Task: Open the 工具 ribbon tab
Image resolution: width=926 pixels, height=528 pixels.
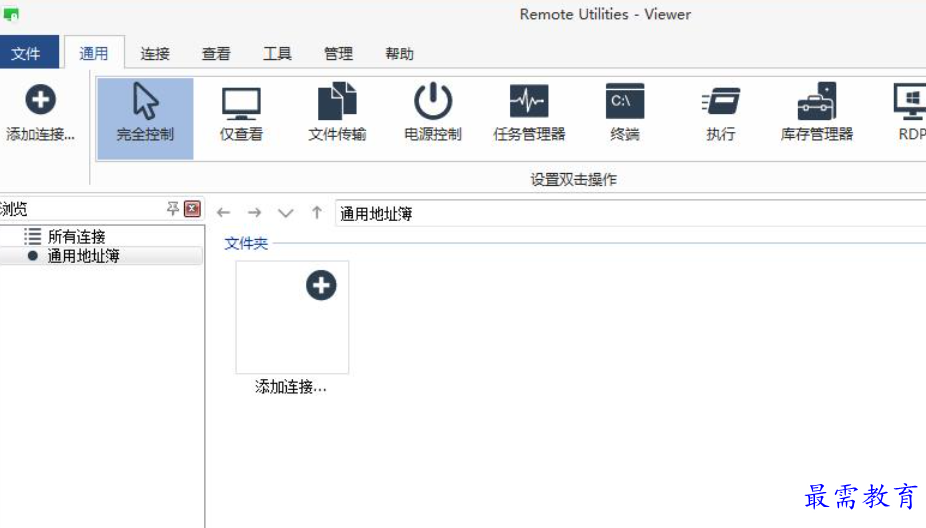Action: tap(277, 54)
